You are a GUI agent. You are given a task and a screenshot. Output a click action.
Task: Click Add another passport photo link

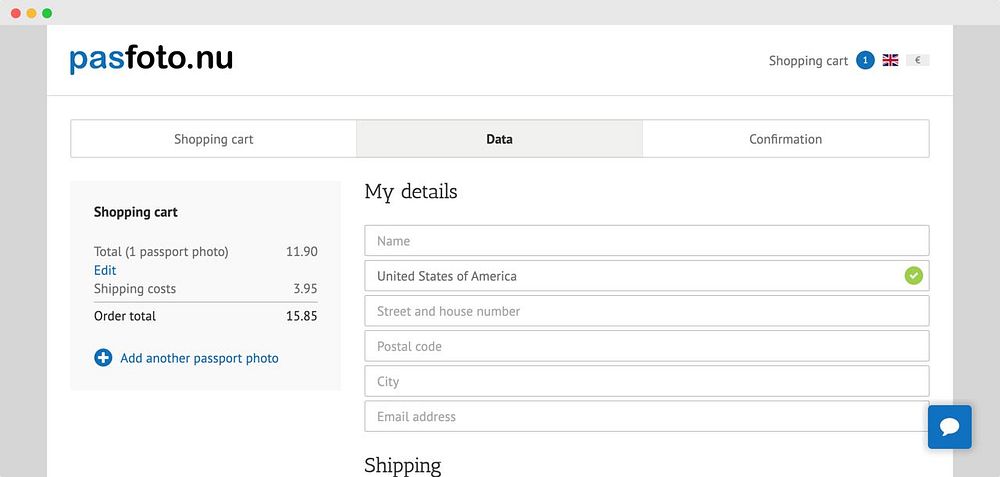pyautogui.click(x=199, y=358)
